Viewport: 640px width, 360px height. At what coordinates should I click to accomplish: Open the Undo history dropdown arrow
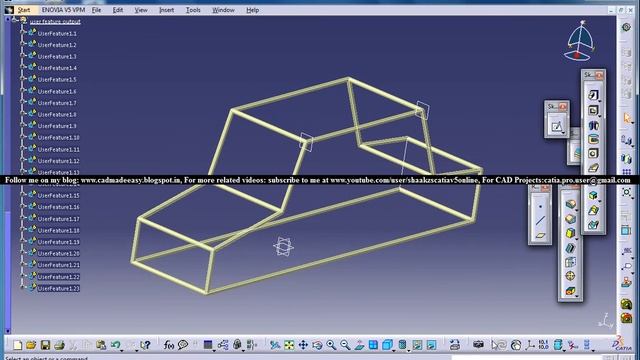tap(122, 350)
